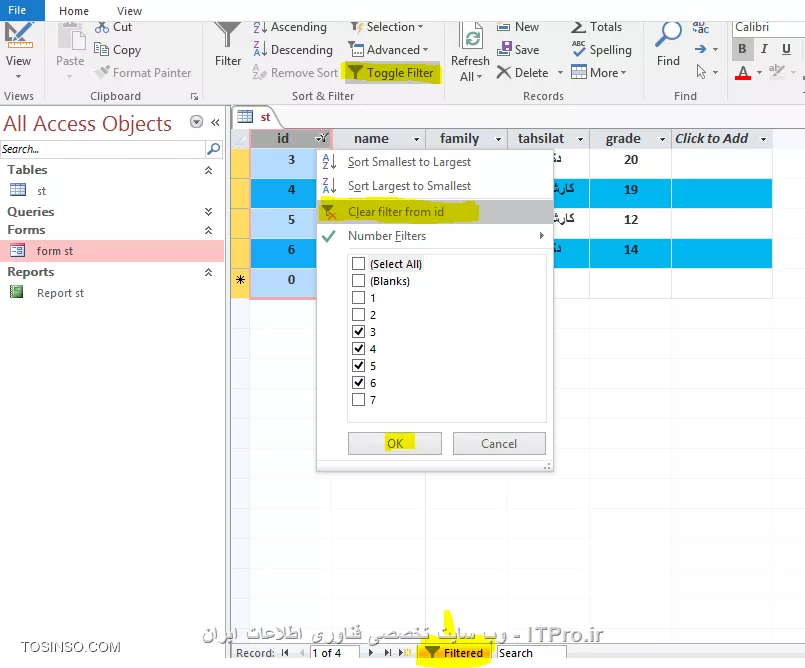This screenshot has height=668, width=805.
Task: Open the Report st object
Action: tap(60, 293)
